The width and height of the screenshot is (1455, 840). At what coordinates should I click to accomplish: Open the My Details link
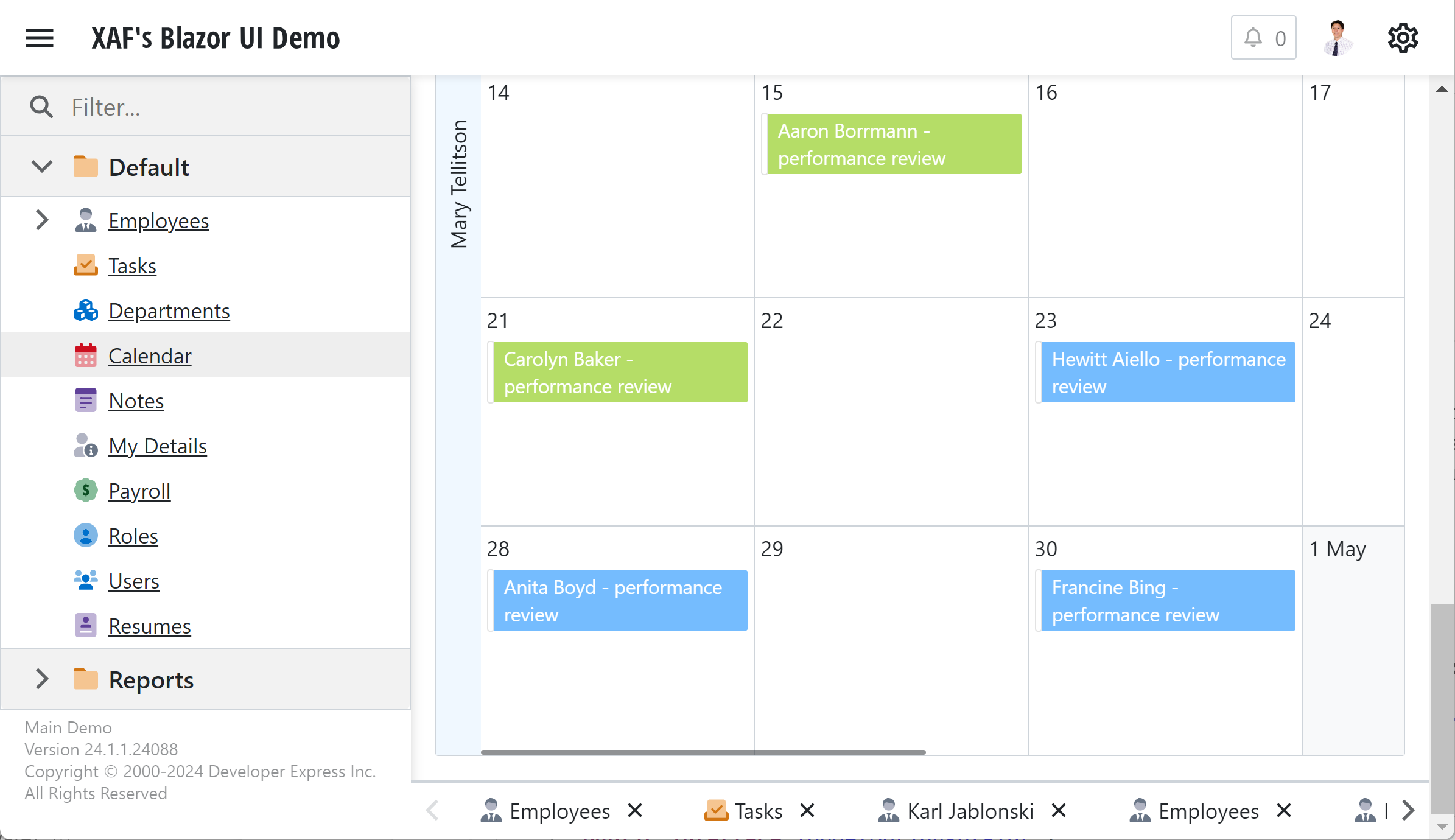pos(157,446)
